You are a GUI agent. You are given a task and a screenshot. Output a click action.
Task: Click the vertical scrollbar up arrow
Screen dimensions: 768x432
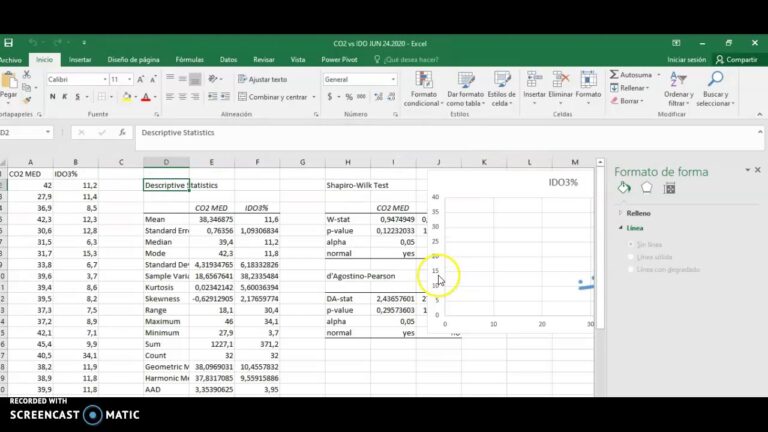pyautogui.click(x=600, y=162)
